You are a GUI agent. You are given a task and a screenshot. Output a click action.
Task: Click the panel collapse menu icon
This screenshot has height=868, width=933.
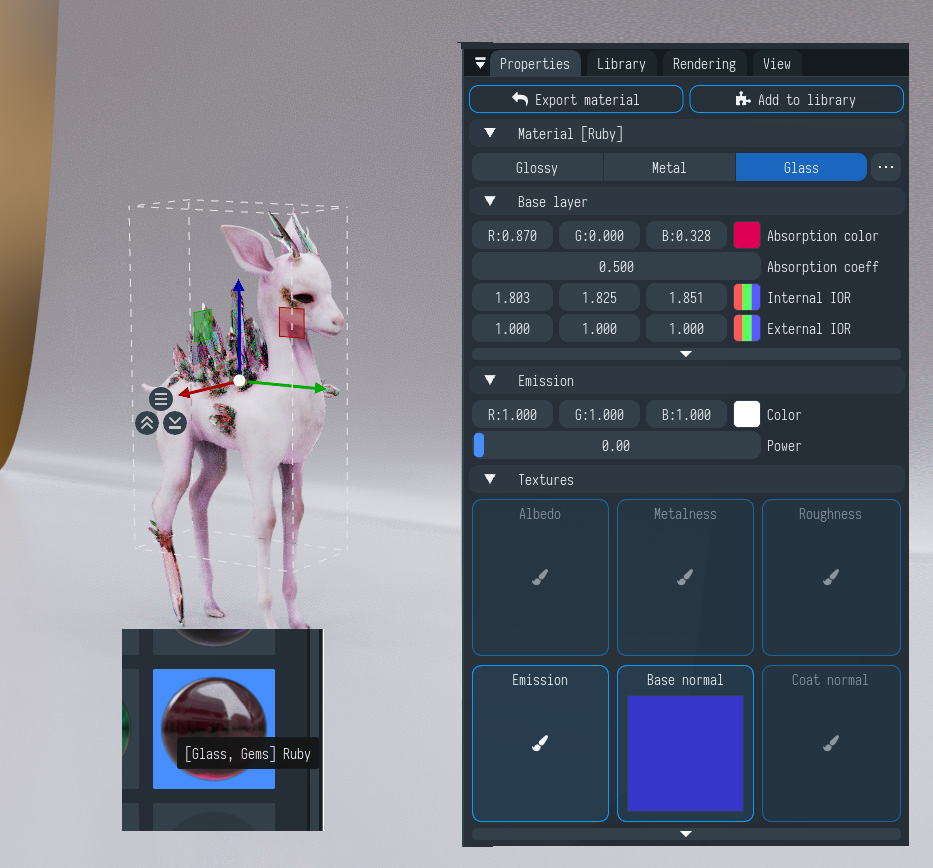pos(480,64)
